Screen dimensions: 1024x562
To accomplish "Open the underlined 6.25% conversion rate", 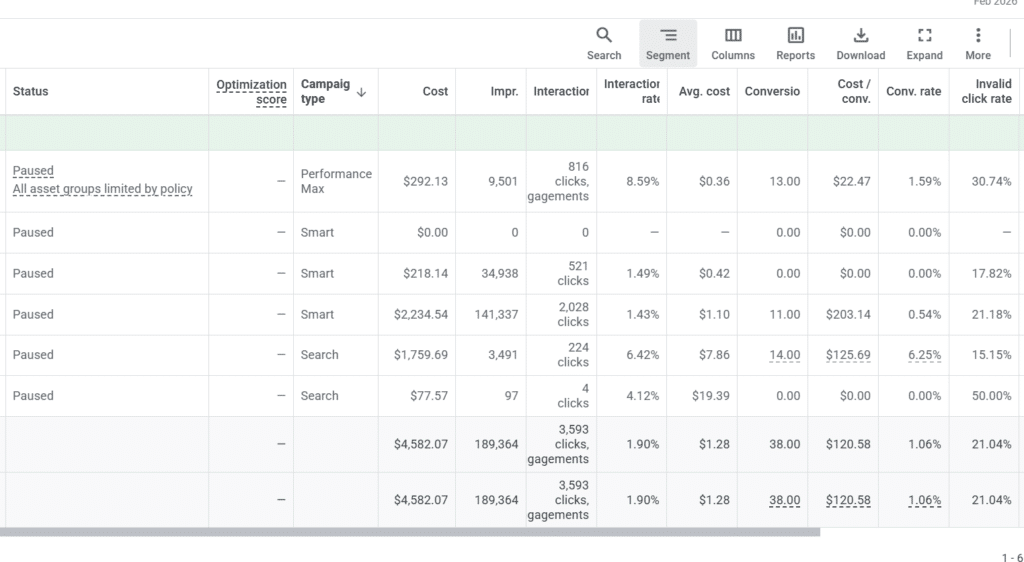I will (924, 355).
